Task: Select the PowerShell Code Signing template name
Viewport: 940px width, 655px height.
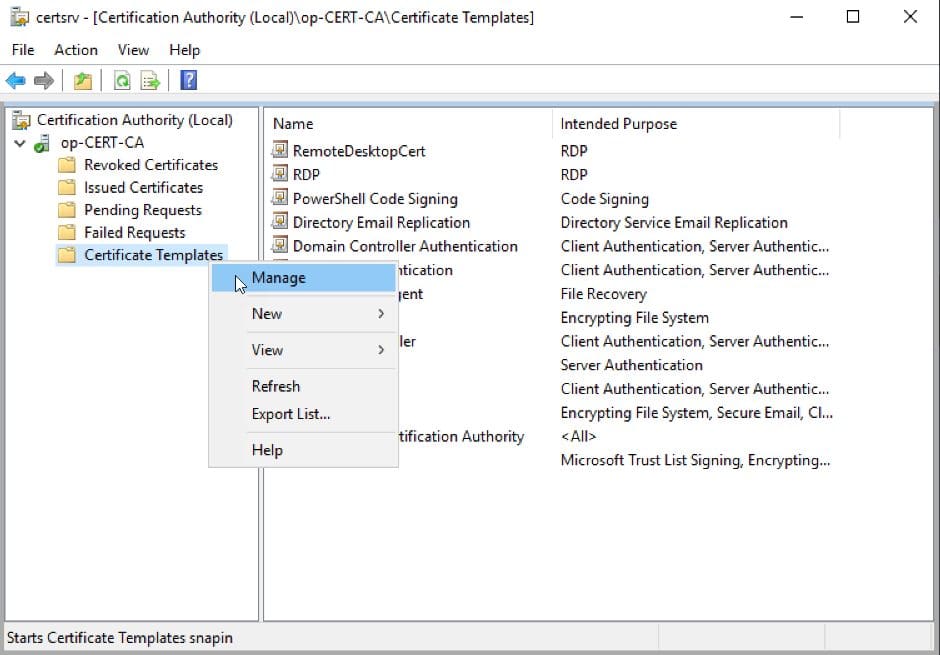Action: [375, 199]
